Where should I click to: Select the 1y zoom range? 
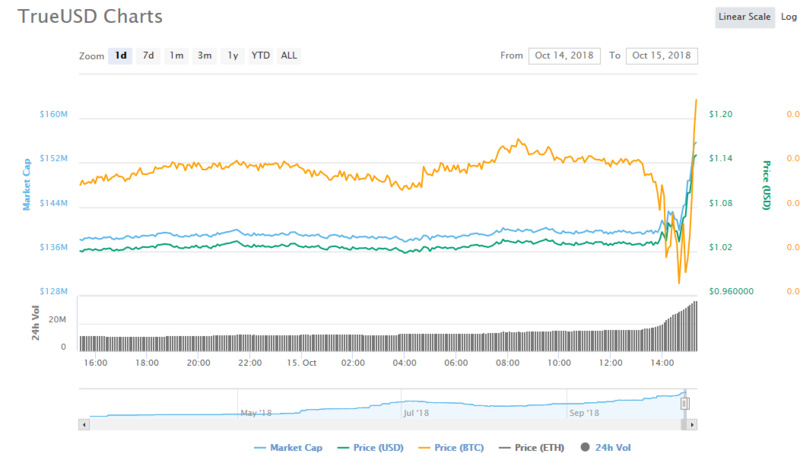pyautogui.click(x=233, y=56)
